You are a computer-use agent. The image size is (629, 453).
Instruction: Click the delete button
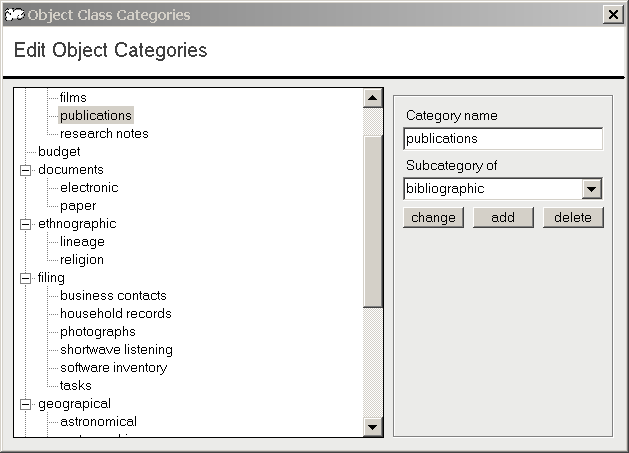coord(573,218)
